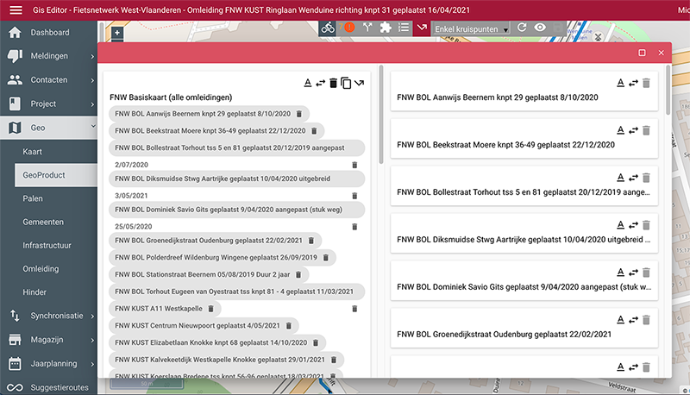Image resolution: width=690 pixels, height=395 pixels.
Task: Click swap arrows icon on Beekstraat Moere card
Action: coord(633,130)
